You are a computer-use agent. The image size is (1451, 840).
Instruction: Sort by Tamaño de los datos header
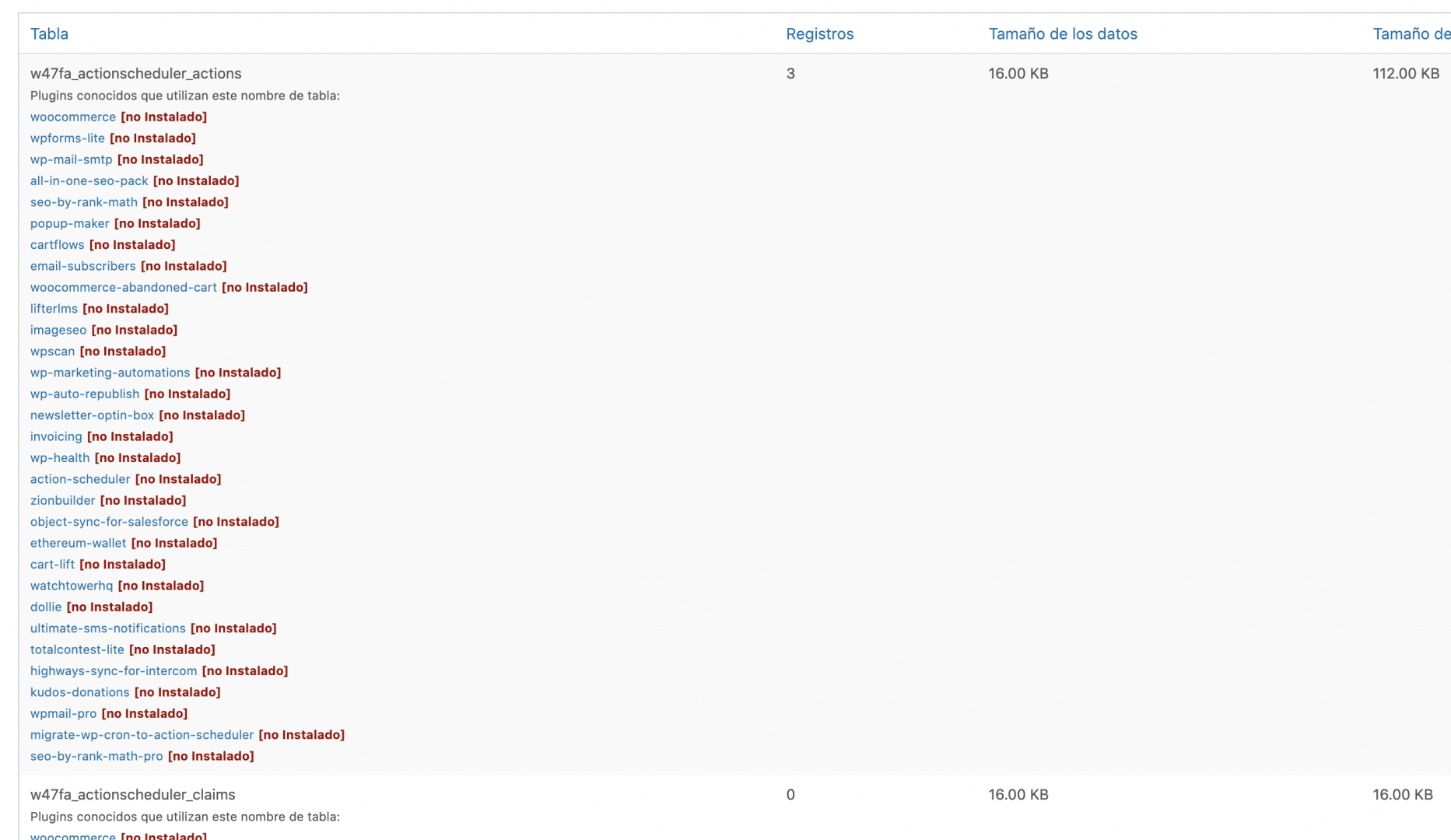click(1063, 33)
